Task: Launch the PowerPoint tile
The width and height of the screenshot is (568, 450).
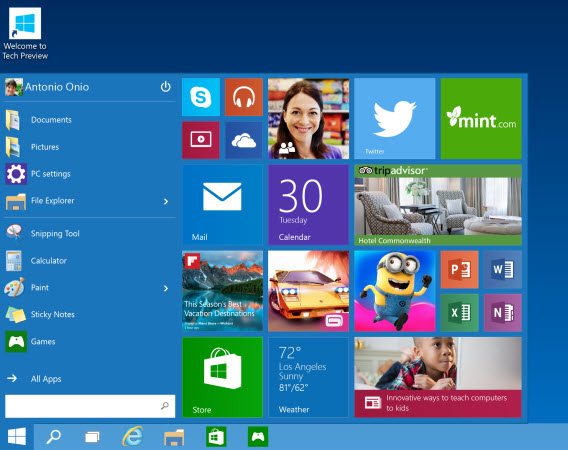Action: 459,270
